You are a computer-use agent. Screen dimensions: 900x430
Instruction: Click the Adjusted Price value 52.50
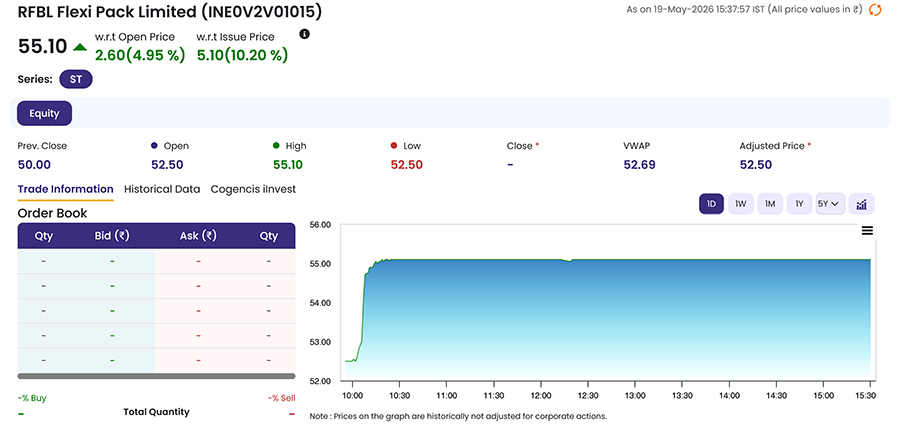755,165
